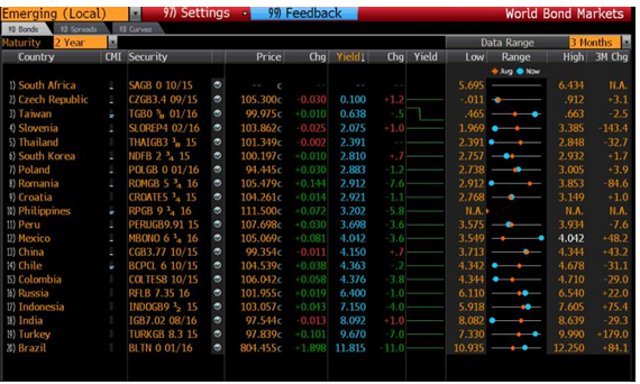Switch to the Spreads tab

click(x=80, y=29)
